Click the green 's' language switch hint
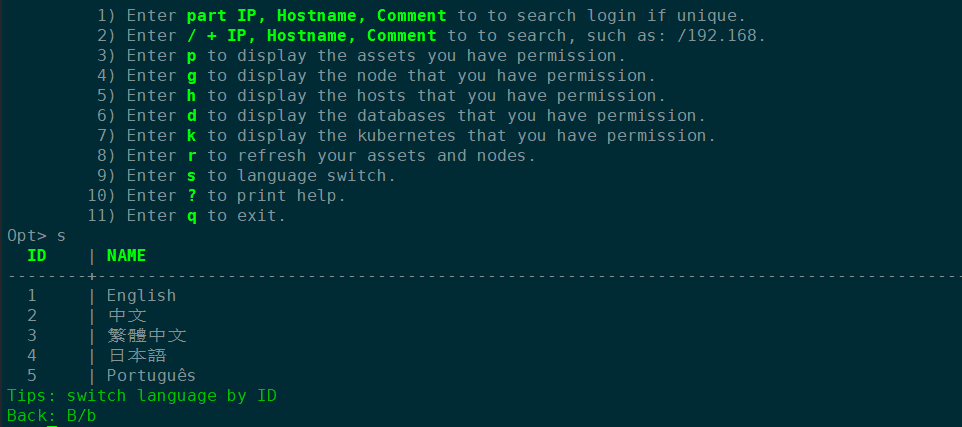 point(192,176)
